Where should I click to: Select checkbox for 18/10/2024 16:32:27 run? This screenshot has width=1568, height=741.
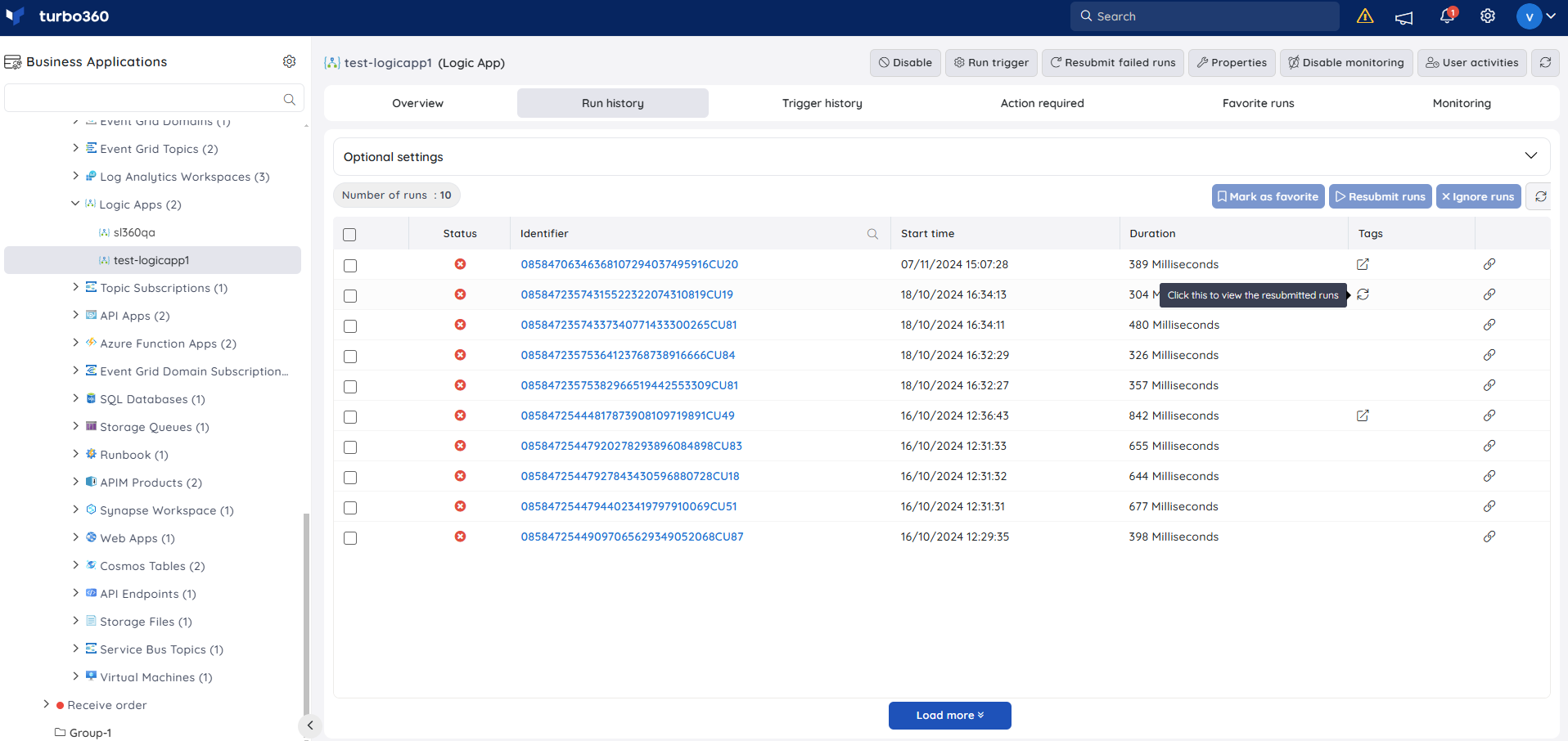[x=350, y=387]
